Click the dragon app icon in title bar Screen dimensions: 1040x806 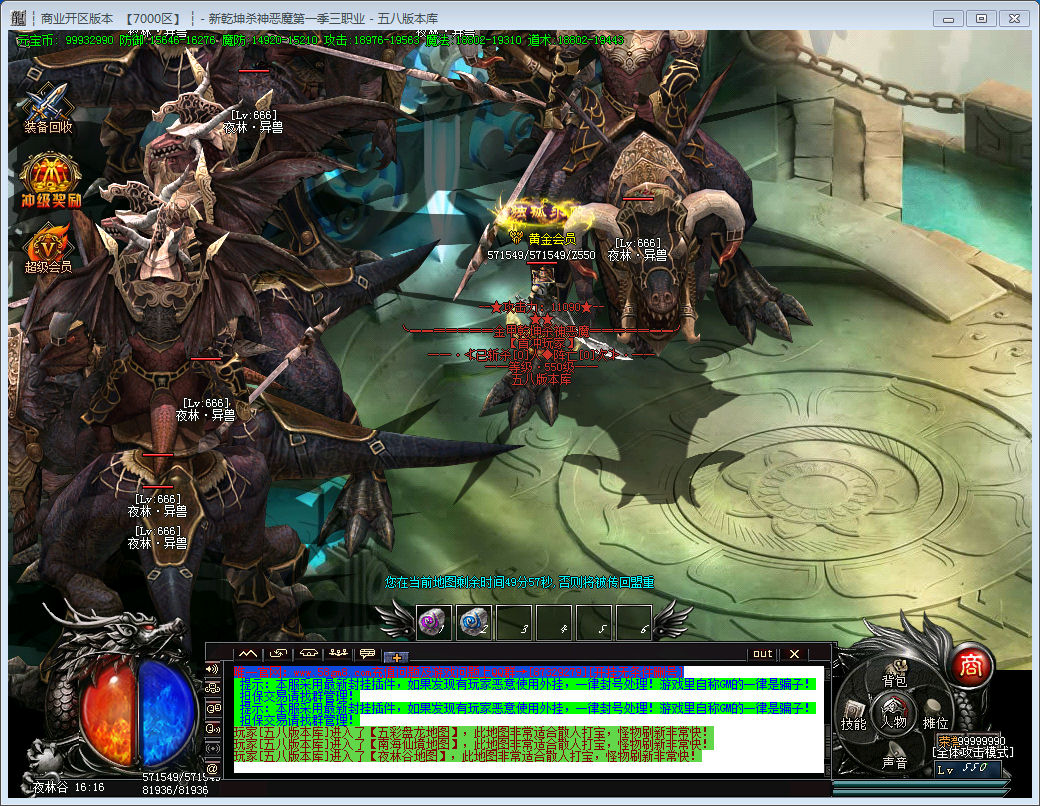pyautogui.click(x=19, y=18)
